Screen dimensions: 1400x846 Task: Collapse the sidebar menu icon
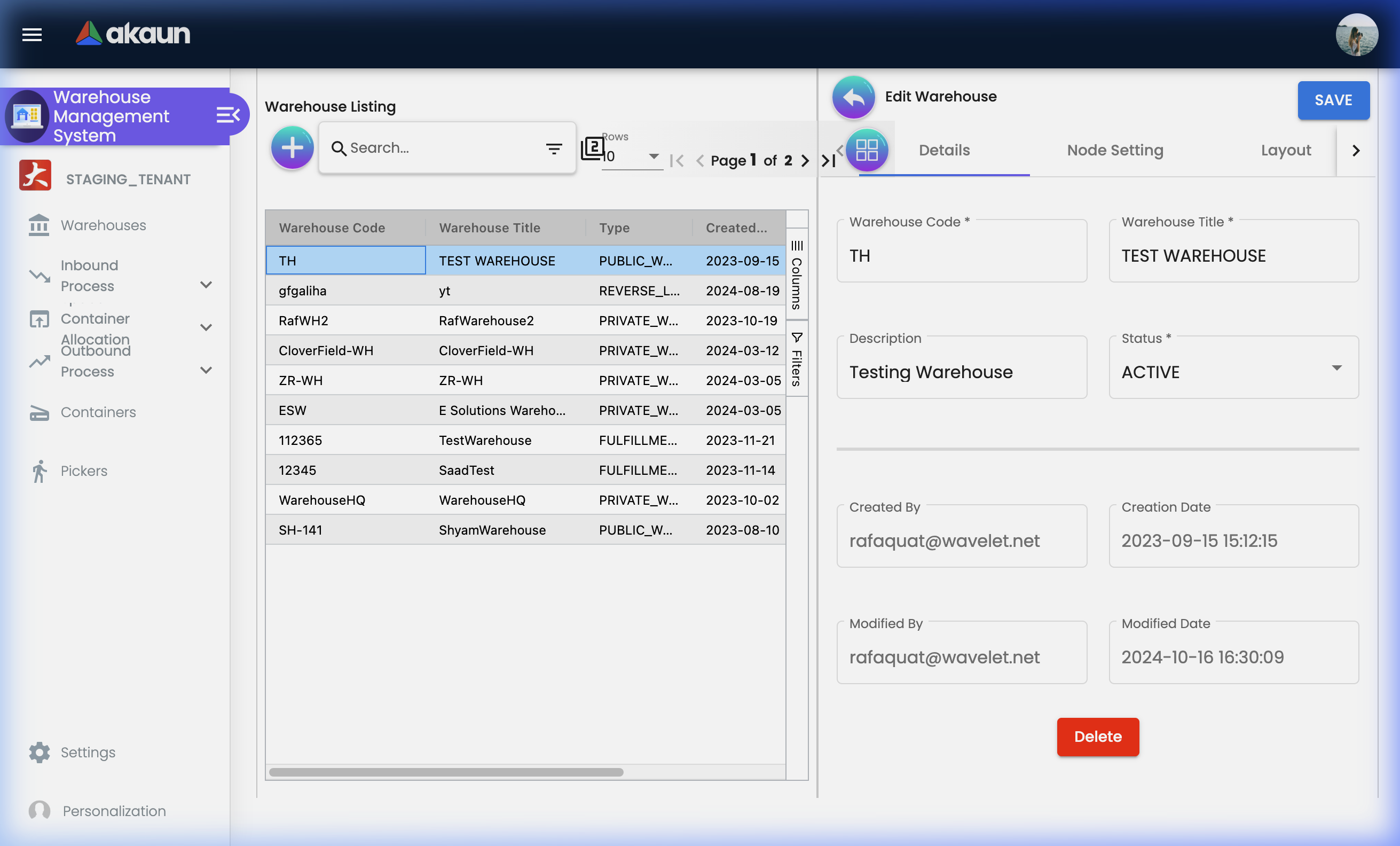(228, 115)
